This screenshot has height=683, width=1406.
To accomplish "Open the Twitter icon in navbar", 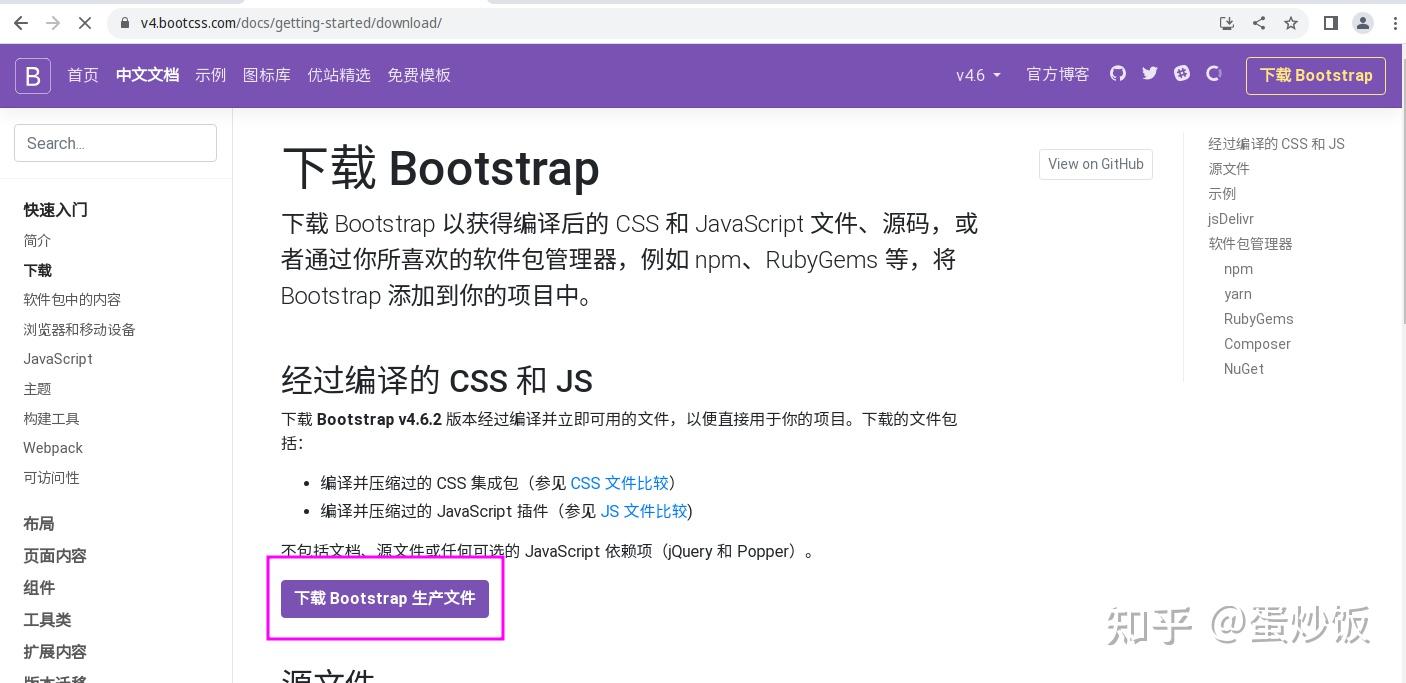I will (1150, 73).
